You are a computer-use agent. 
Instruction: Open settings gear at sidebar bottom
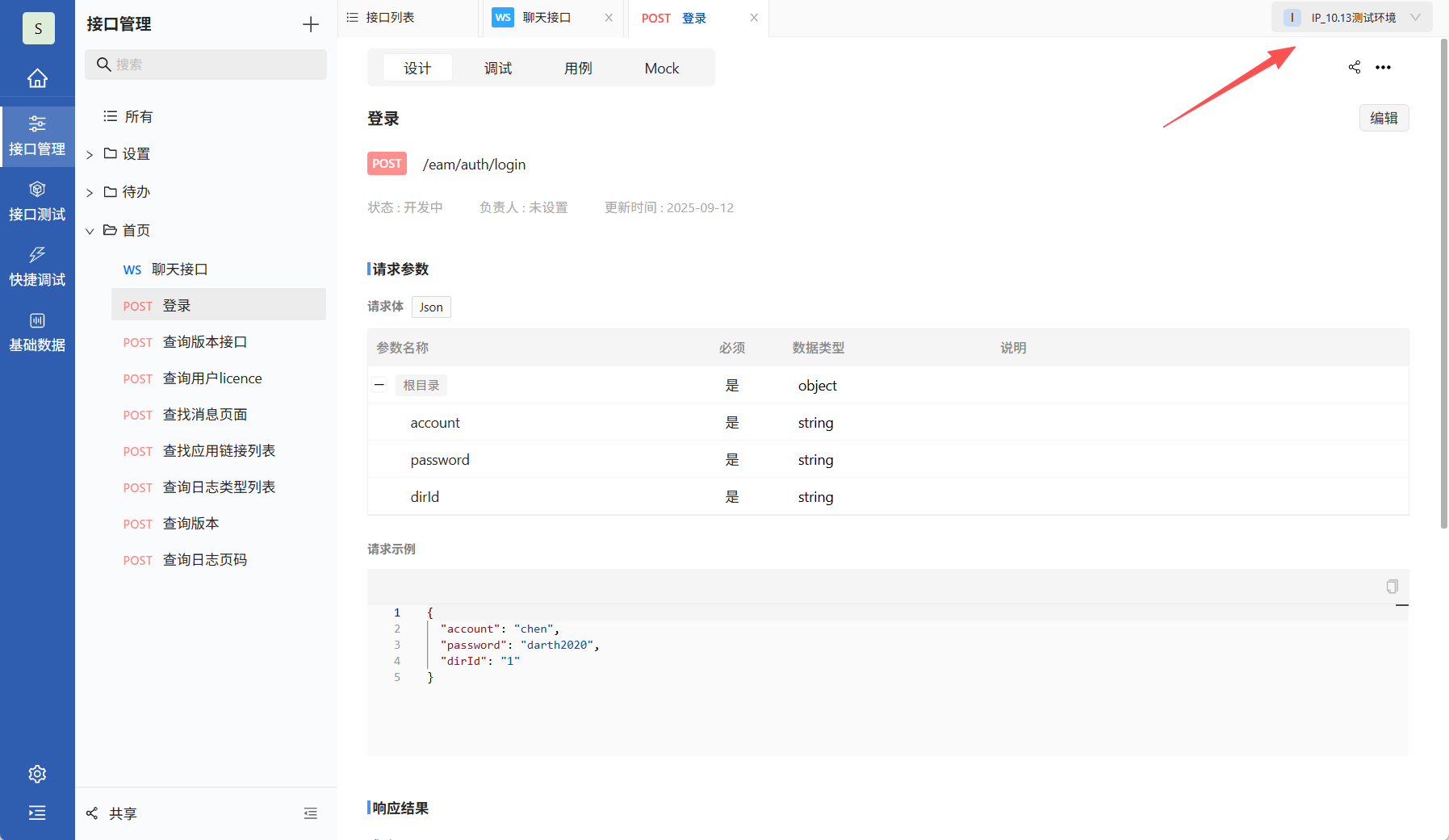[37, 774]
